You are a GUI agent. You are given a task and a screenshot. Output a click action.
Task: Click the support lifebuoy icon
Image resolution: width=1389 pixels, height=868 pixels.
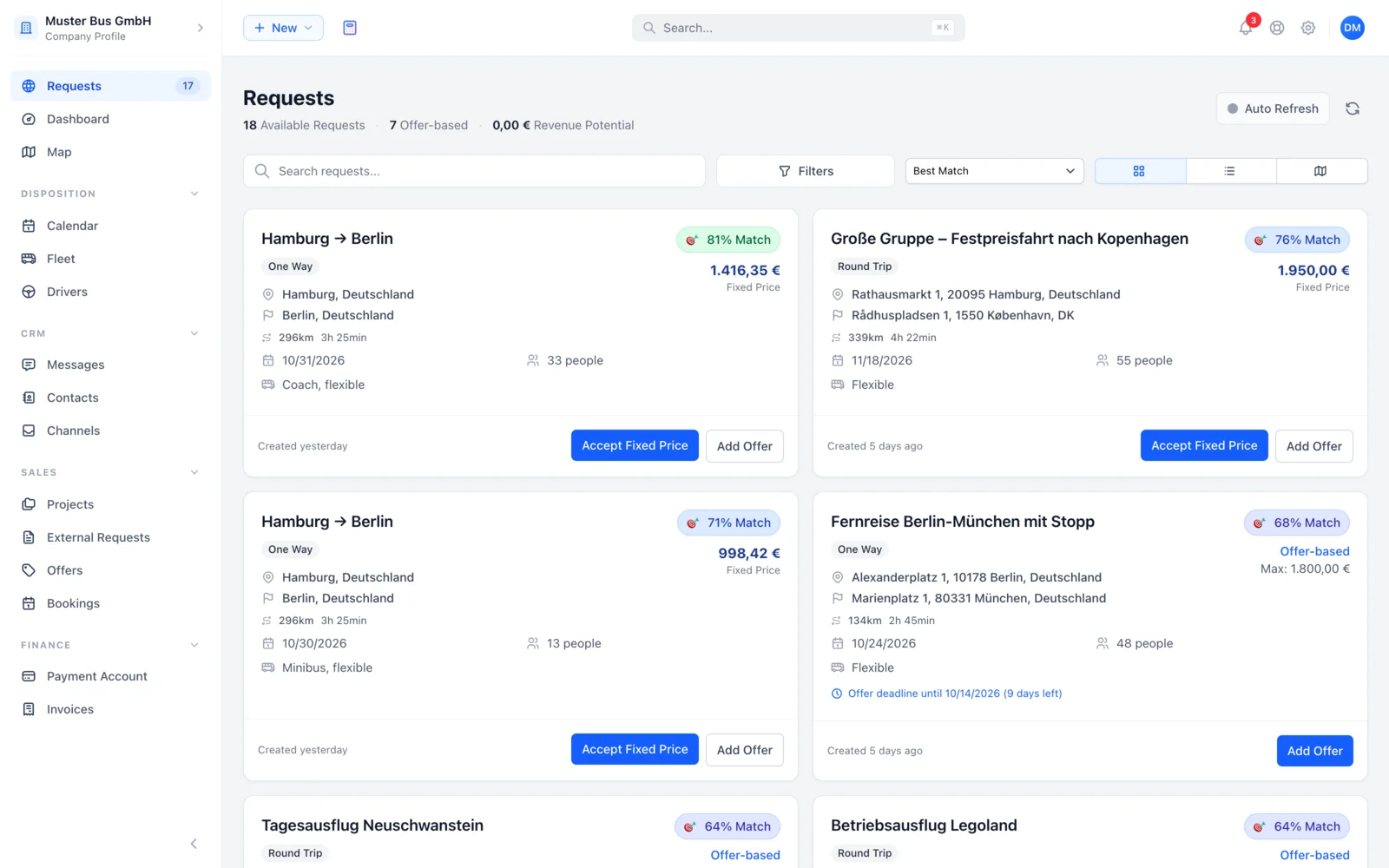[x=1277, y=28]
